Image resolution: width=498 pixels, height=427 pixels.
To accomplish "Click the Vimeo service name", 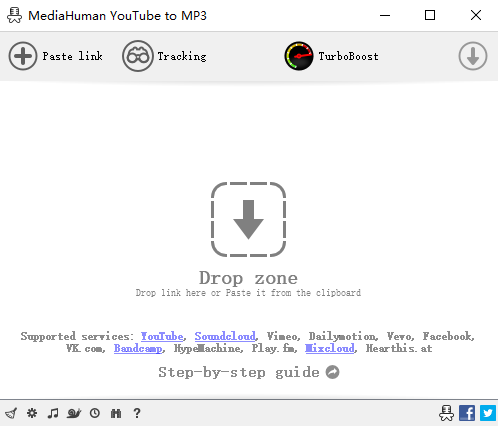I will point(282,336).
